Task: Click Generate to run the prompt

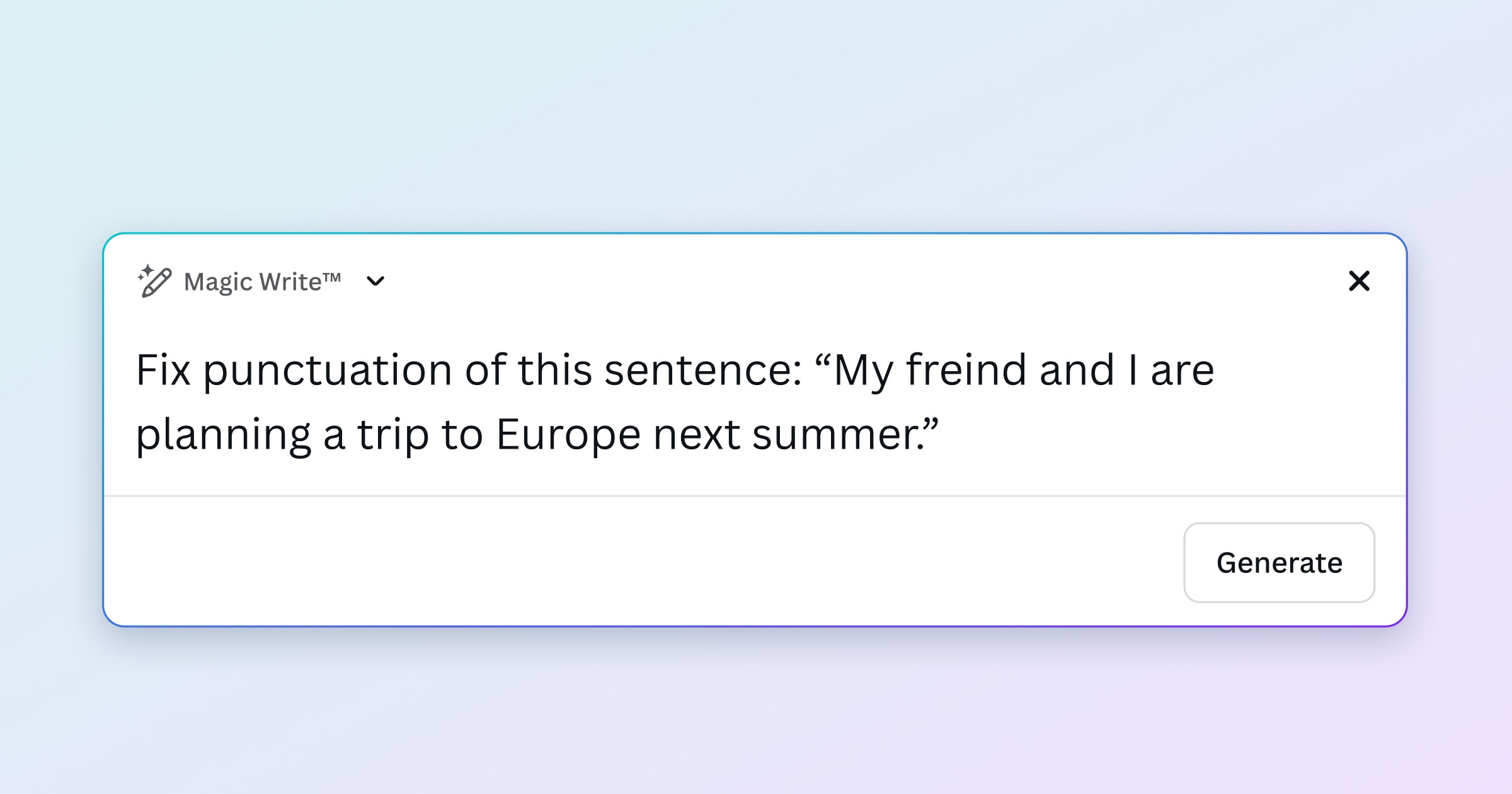Action: tap(1279, 563)
